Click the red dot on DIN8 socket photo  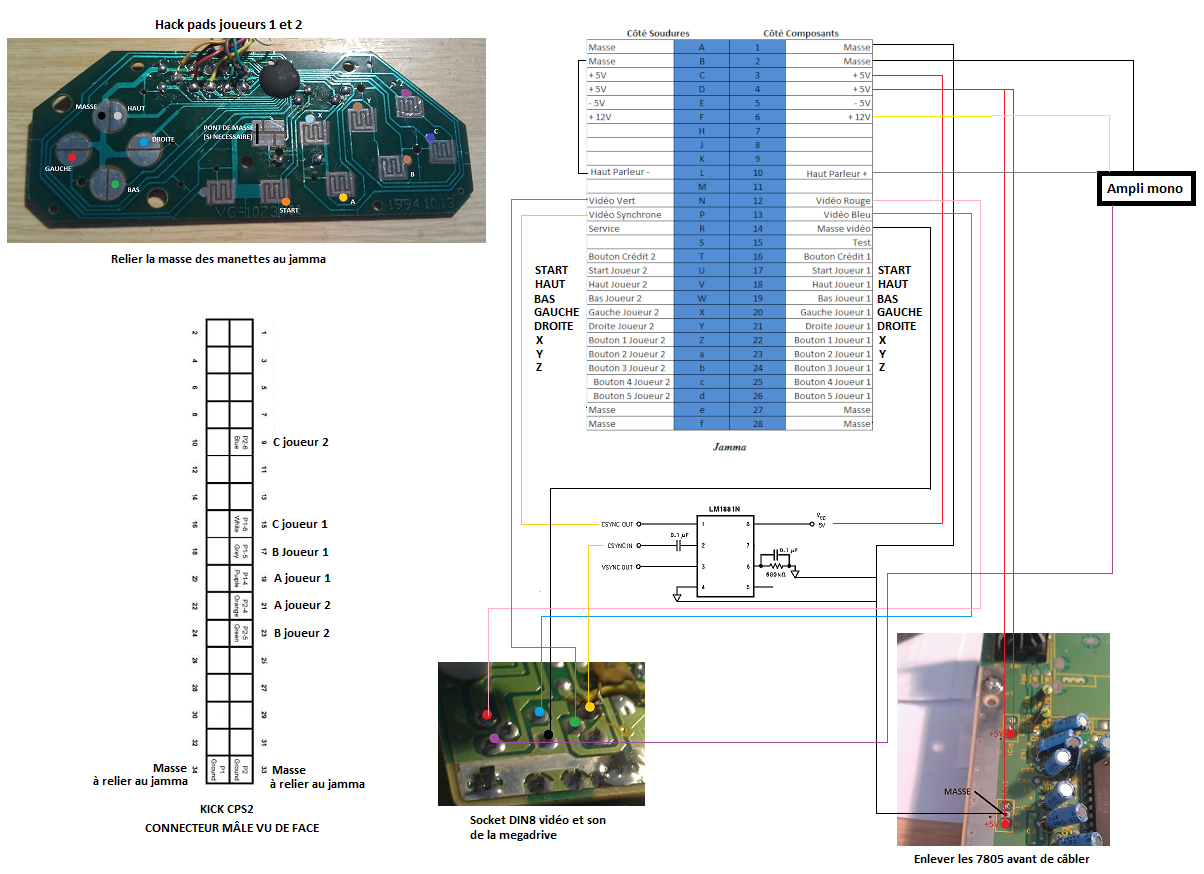pyautogui.click(x=487, y=715)
